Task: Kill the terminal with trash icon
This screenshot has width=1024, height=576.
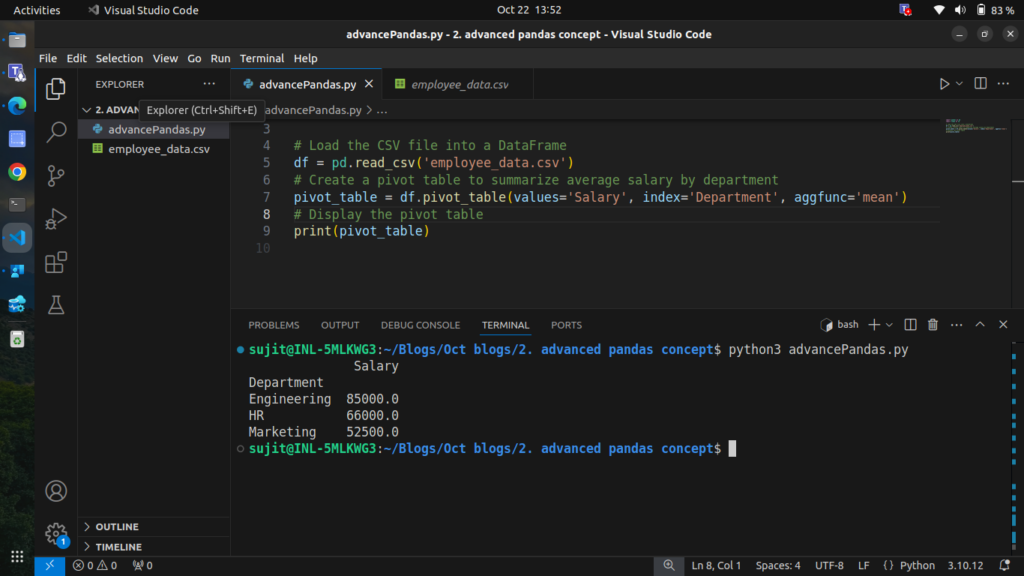Action: [933, 325]
